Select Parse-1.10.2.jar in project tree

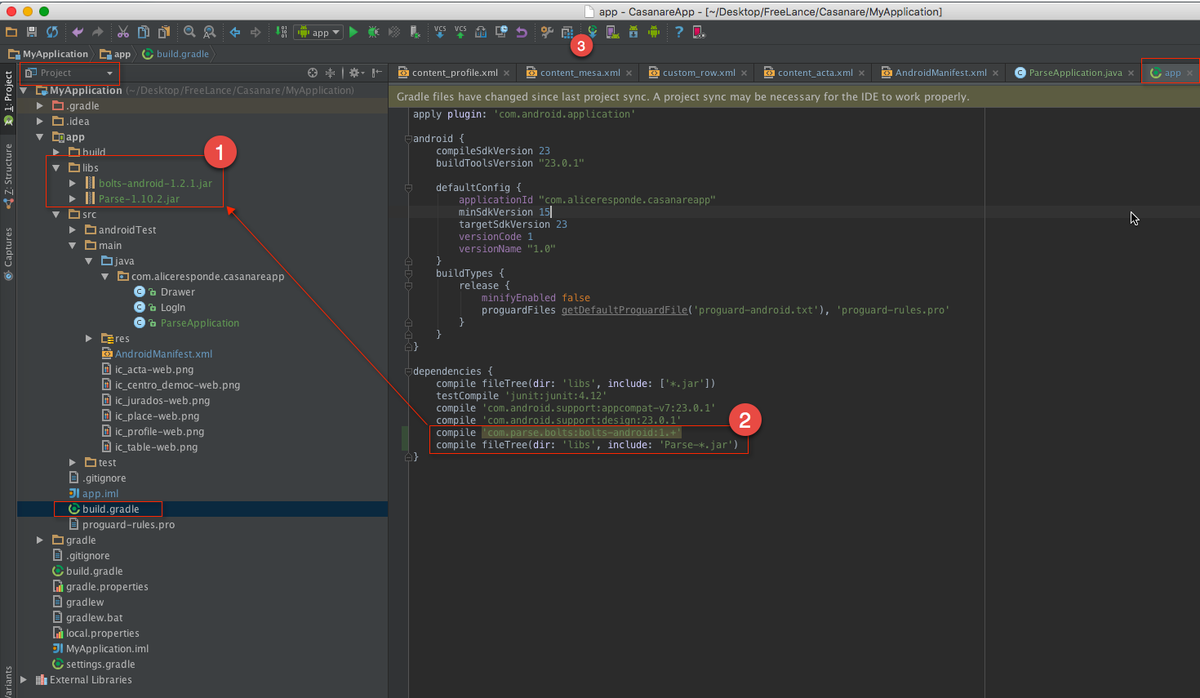[137, 198]
